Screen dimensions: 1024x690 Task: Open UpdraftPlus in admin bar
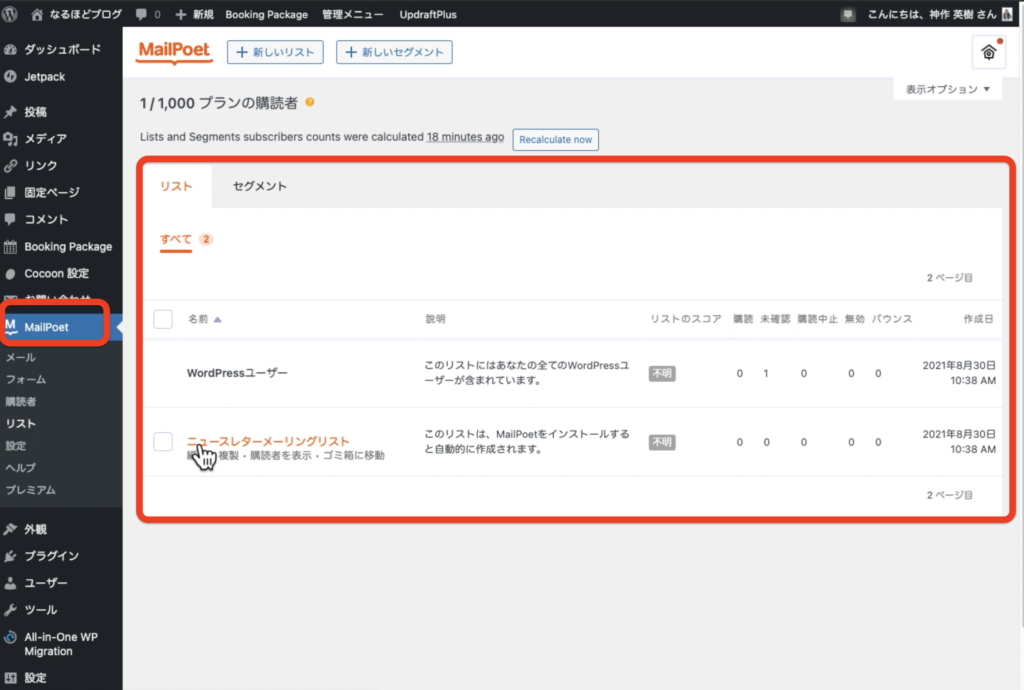428,14
